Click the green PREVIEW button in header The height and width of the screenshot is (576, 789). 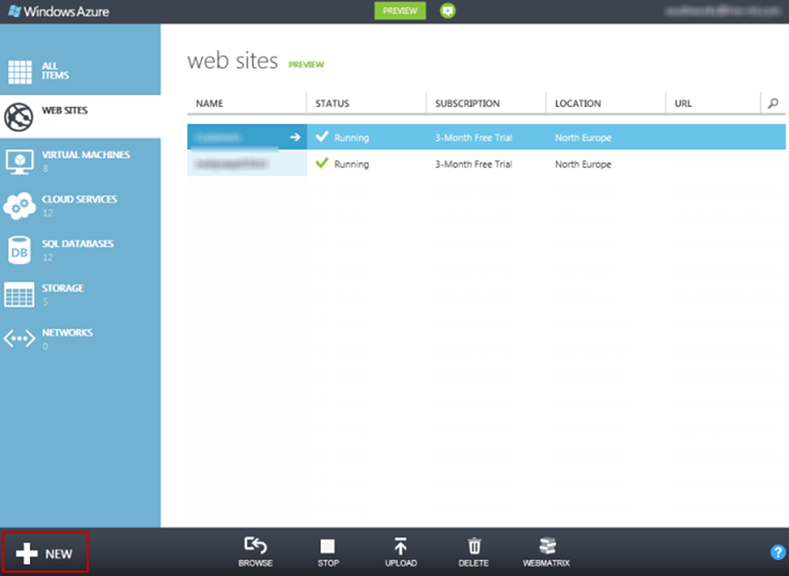pyautogui.click(x=400, y=11)
